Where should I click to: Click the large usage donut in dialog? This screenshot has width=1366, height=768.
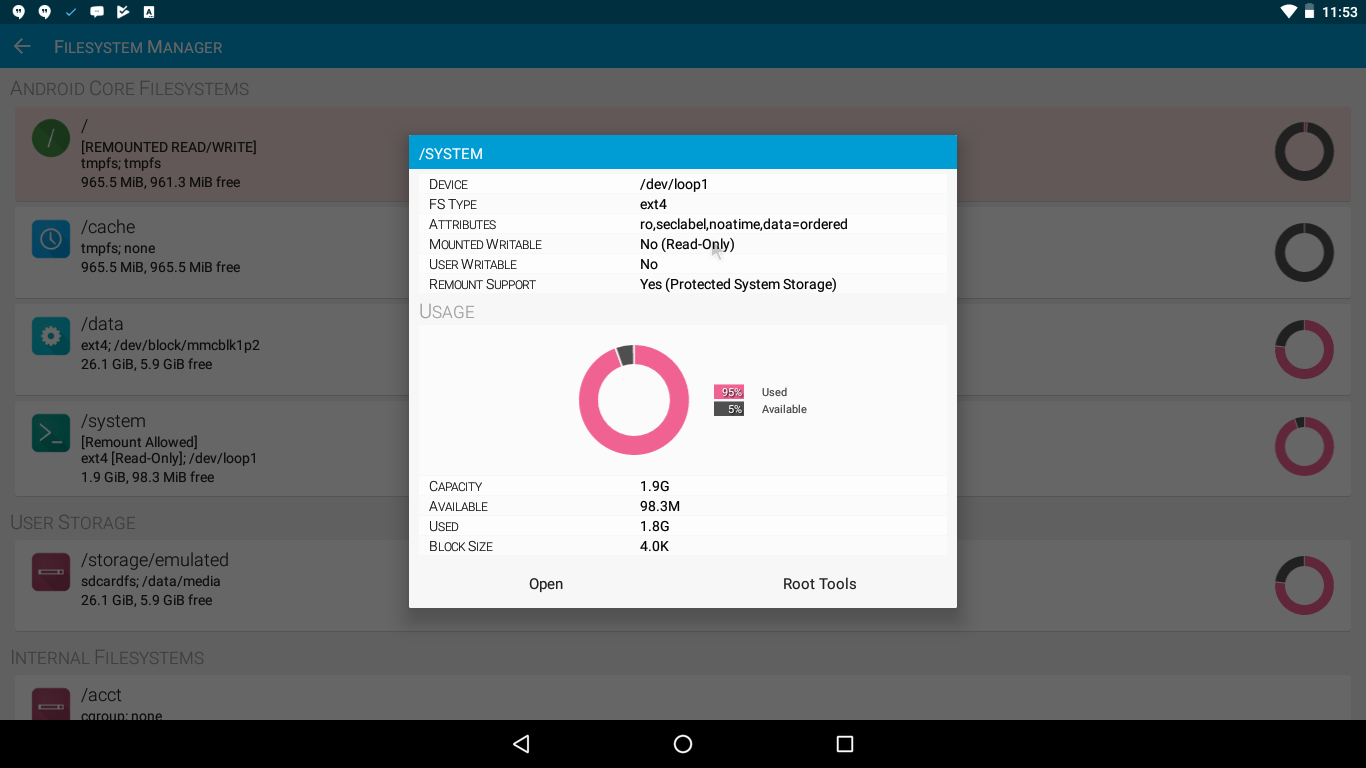[x=634, y=400]
